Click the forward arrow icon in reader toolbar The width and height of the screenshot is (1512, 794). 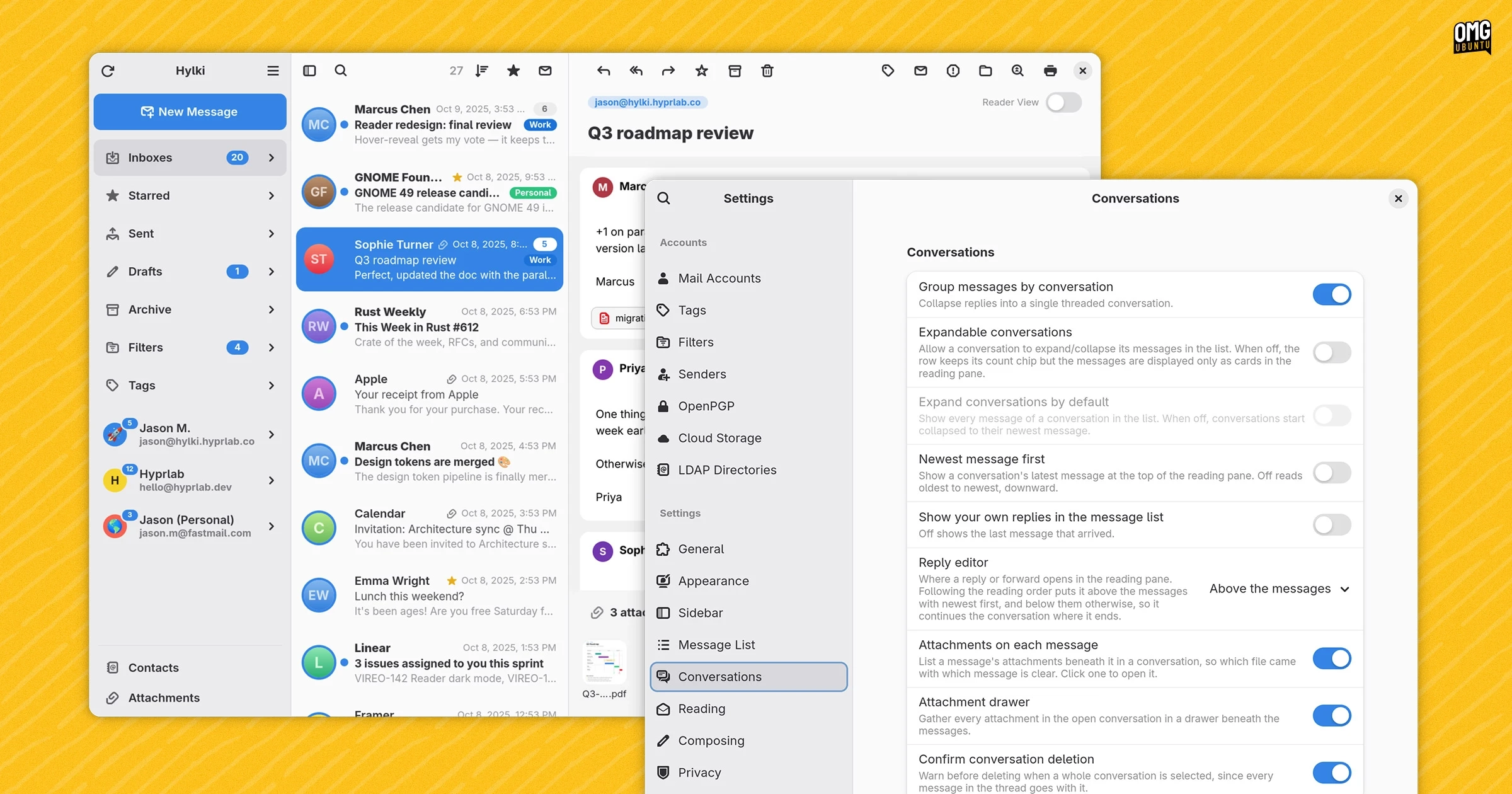[668, 71]
